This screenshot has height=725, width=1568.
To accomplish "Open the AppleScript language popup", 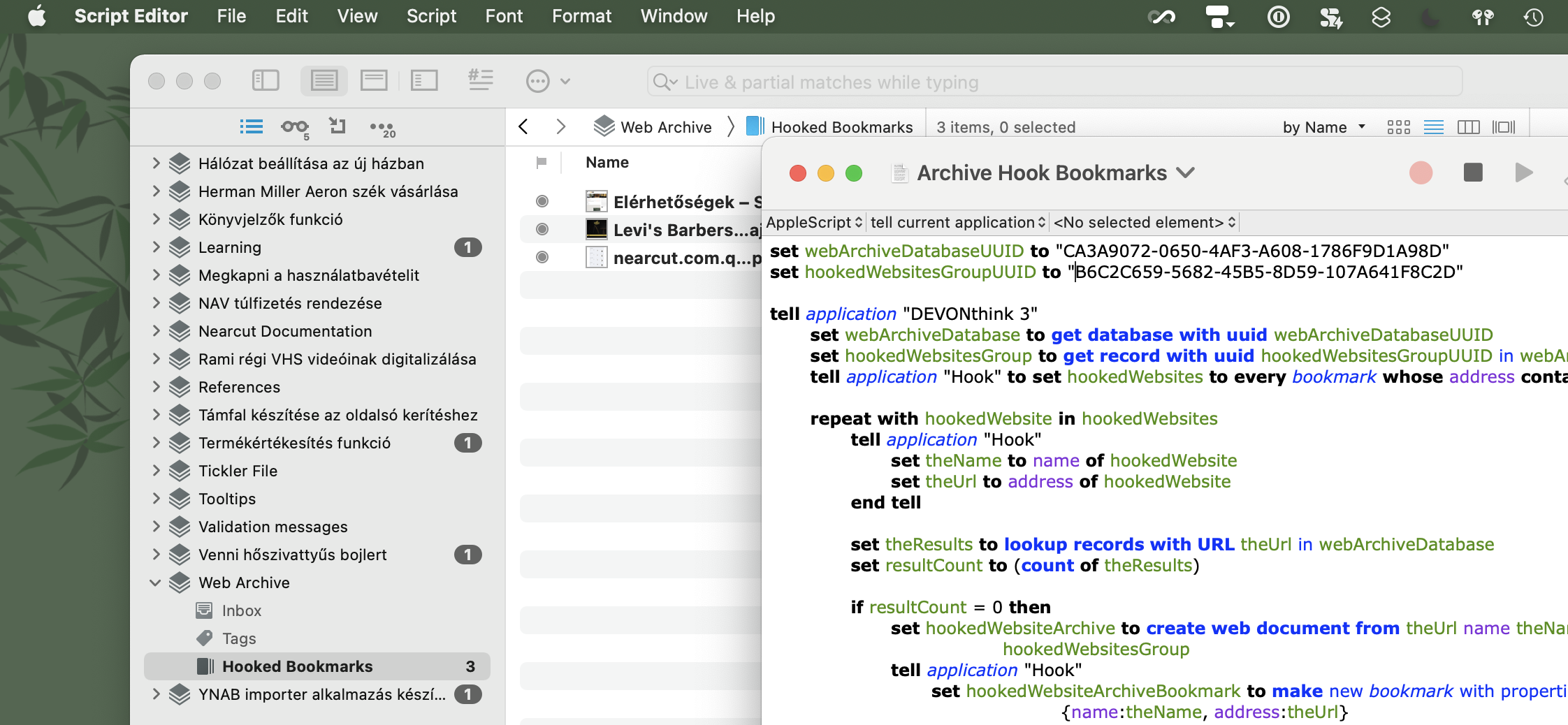I will [815, 222].
